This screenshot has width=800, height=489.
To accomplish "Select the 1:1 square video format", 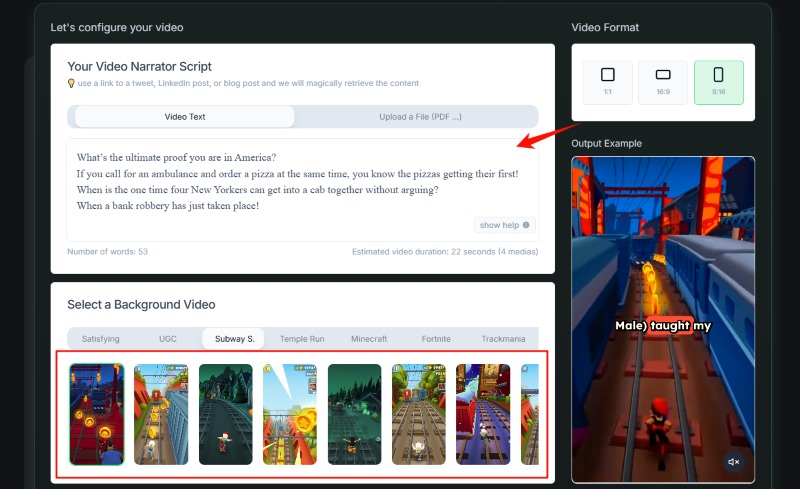I will 607,82.
